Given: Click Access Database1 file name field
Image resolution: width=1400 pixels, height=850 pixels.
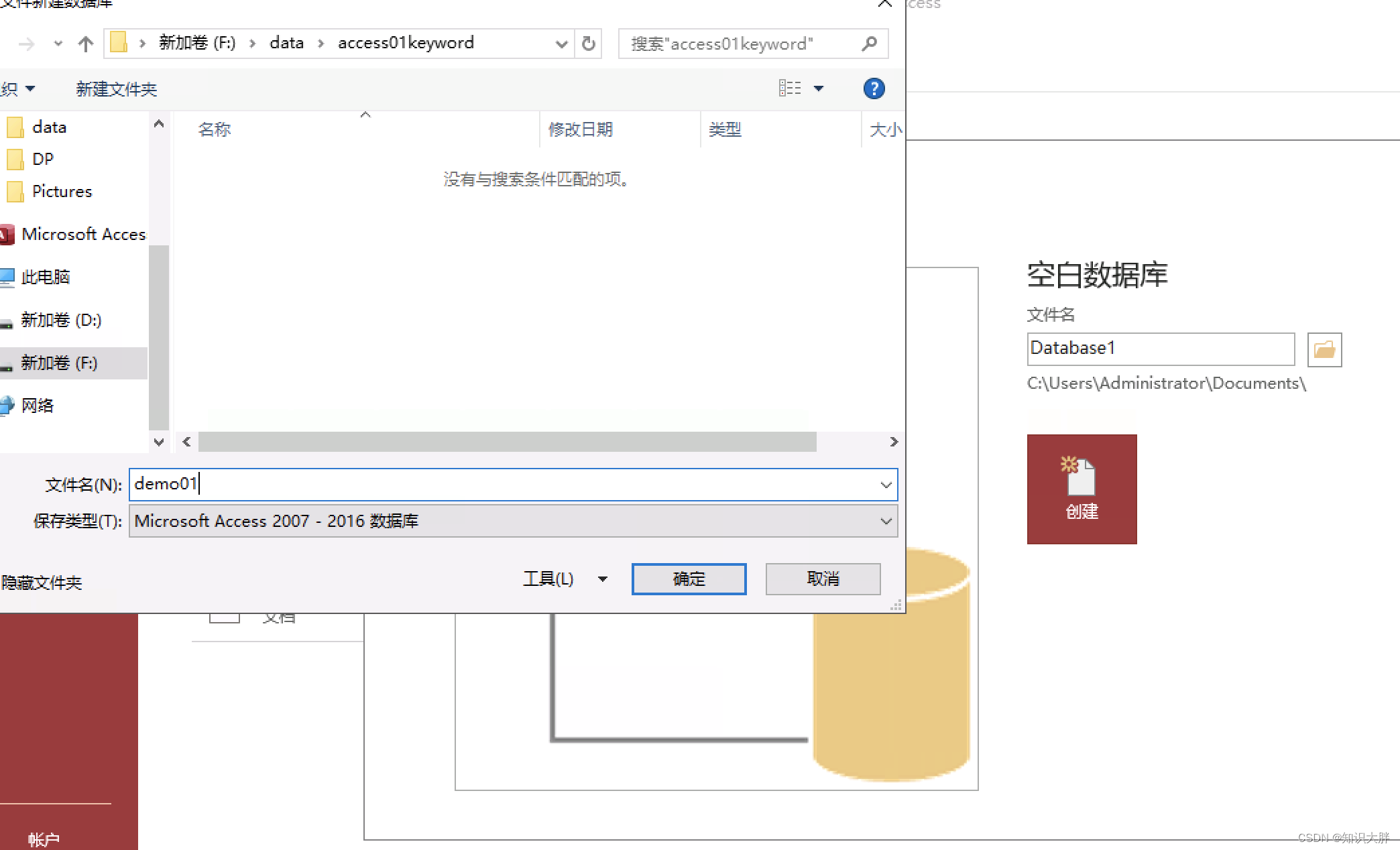Looking at the screenshot, I should 1161,349.
